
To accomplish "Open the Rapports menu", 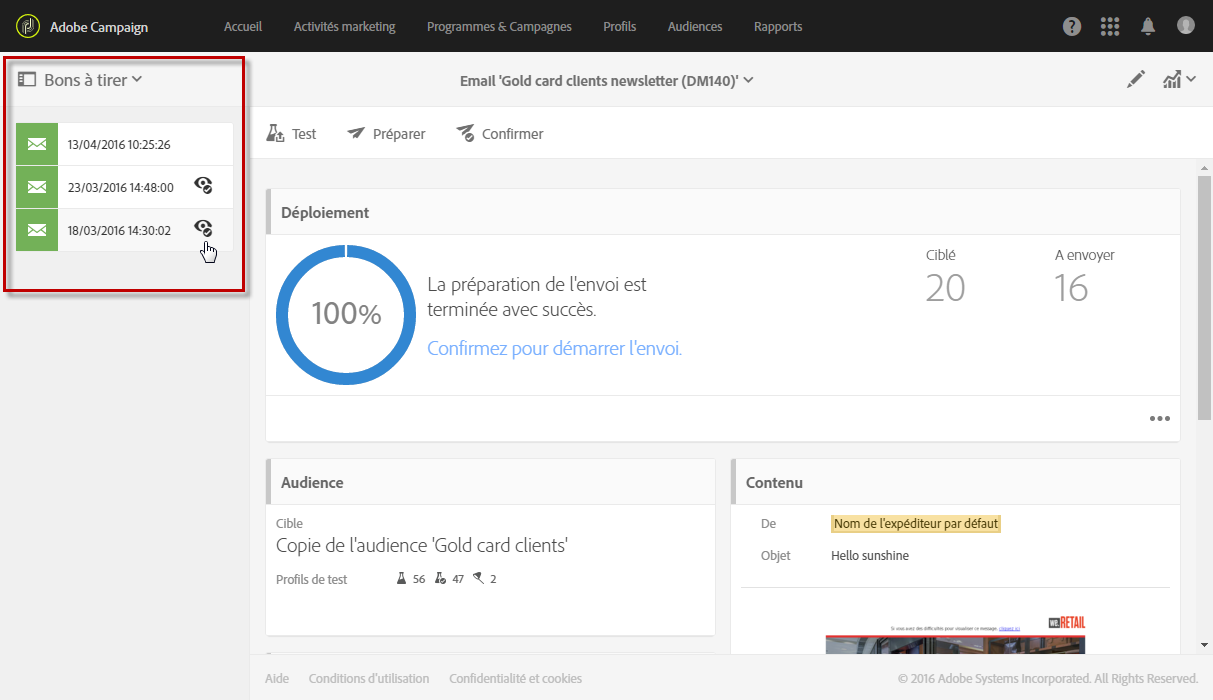I will [x=778, y=27].
